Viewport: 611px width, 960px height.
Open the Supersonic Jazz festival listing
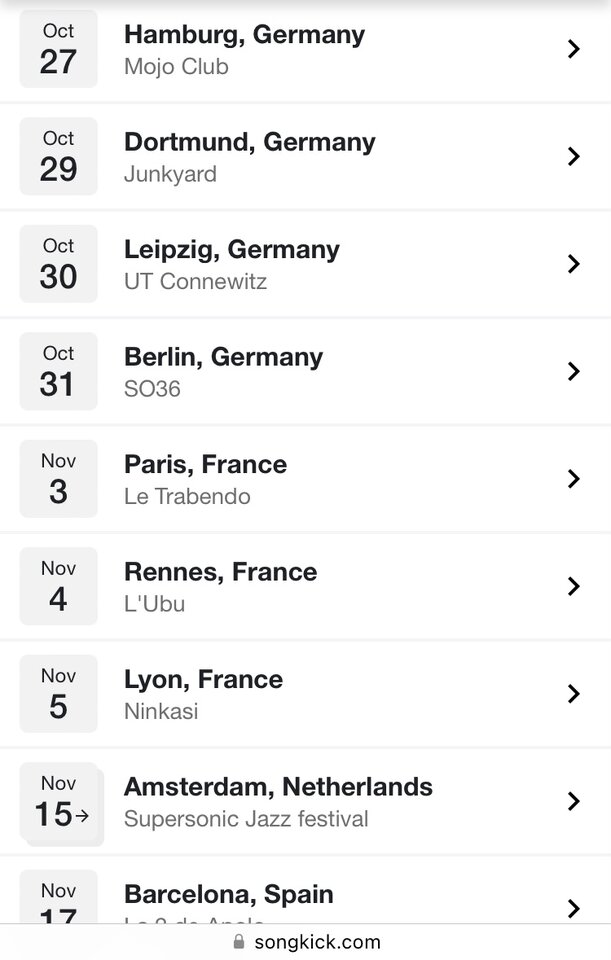point(246,819)
